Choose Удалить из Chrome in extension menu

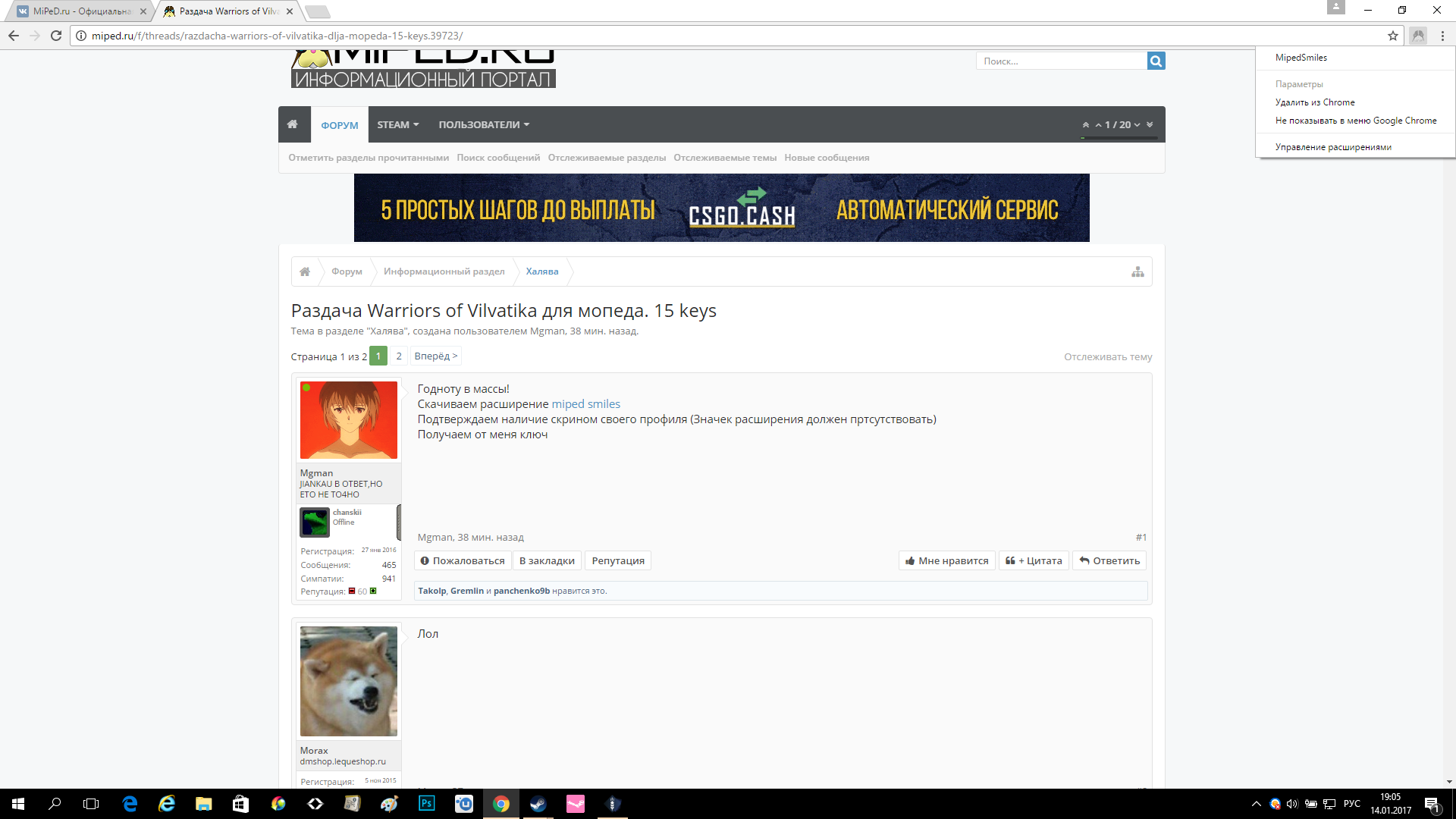coord(1315,102)
